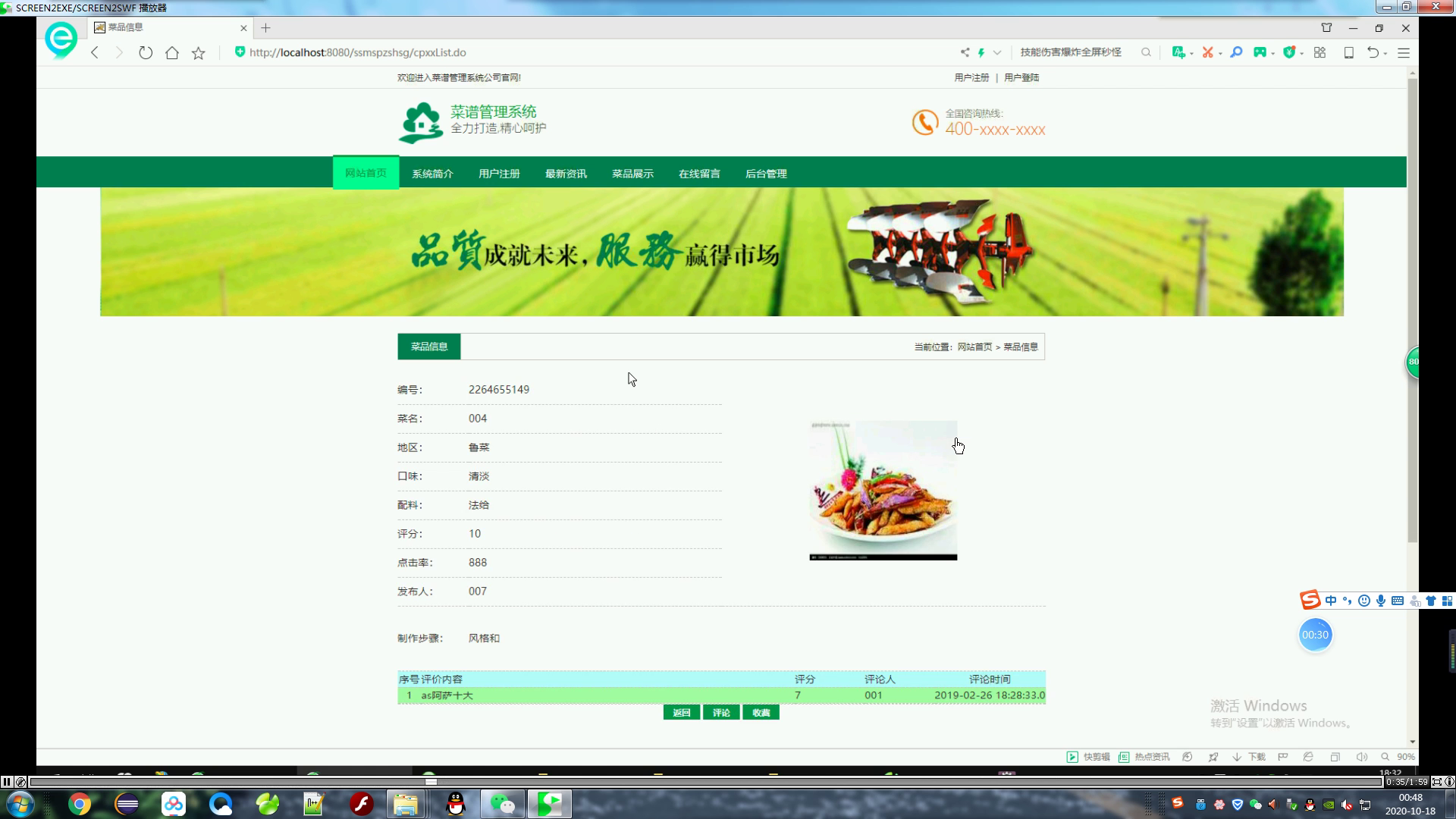Click the Sogou input microphone icon

[x=1381, y=601]
